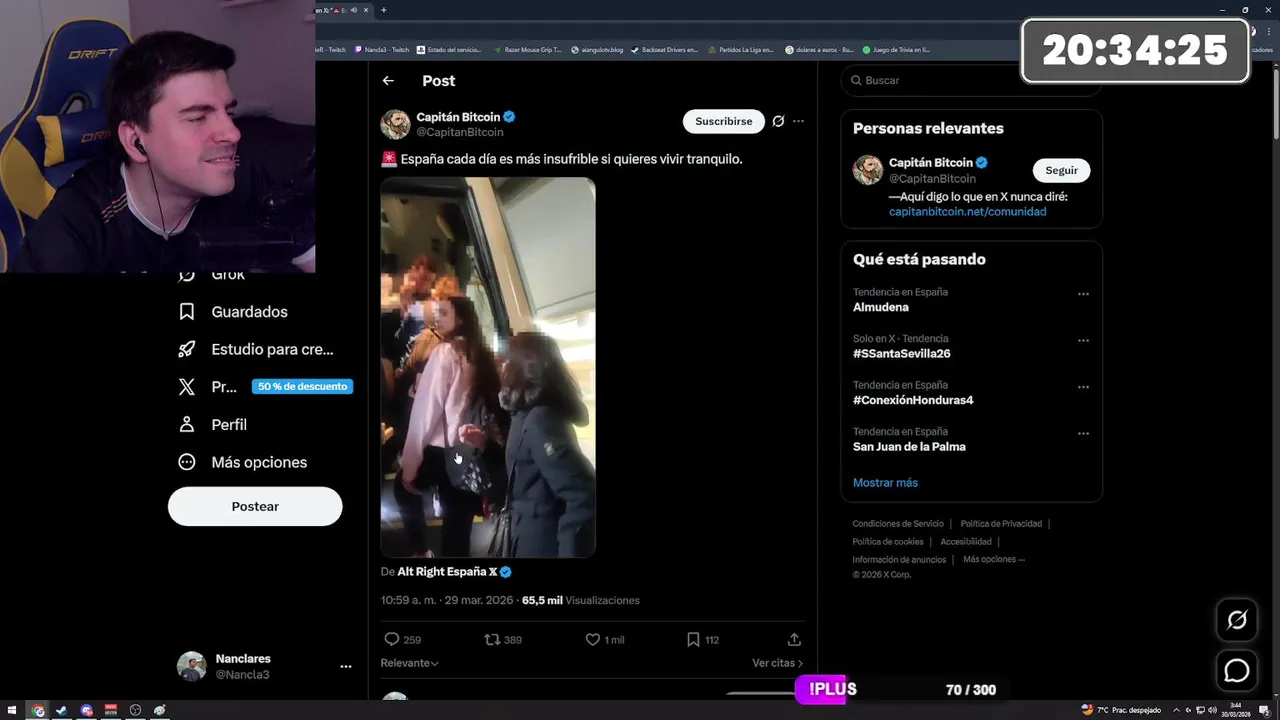The width and height of the screenshot is (1280, 720).
Task: Open OBS Studio from the taskbar
Action: pos(135,710)
